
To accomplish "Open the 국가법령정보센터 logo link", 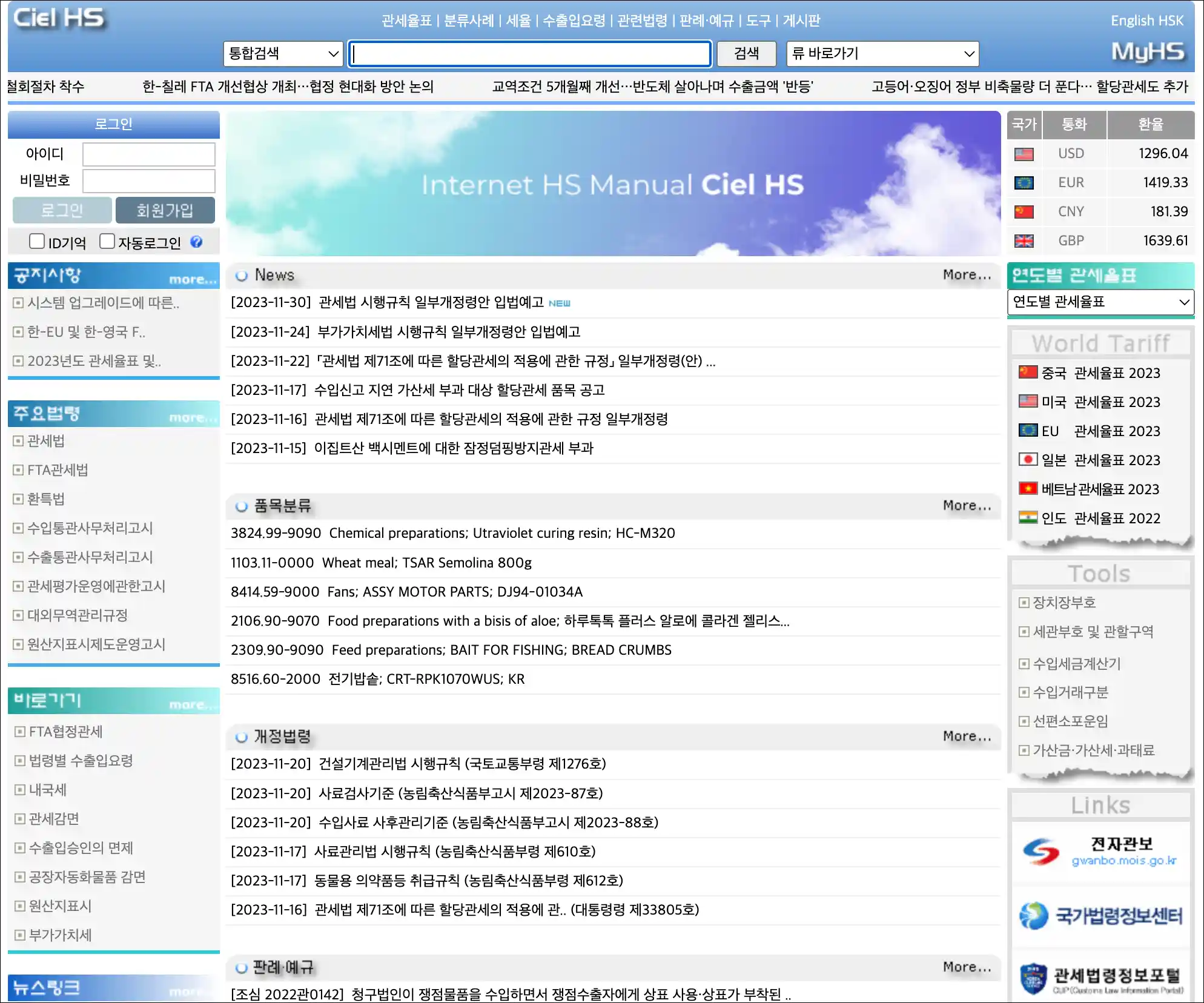I will (1100, 916).
